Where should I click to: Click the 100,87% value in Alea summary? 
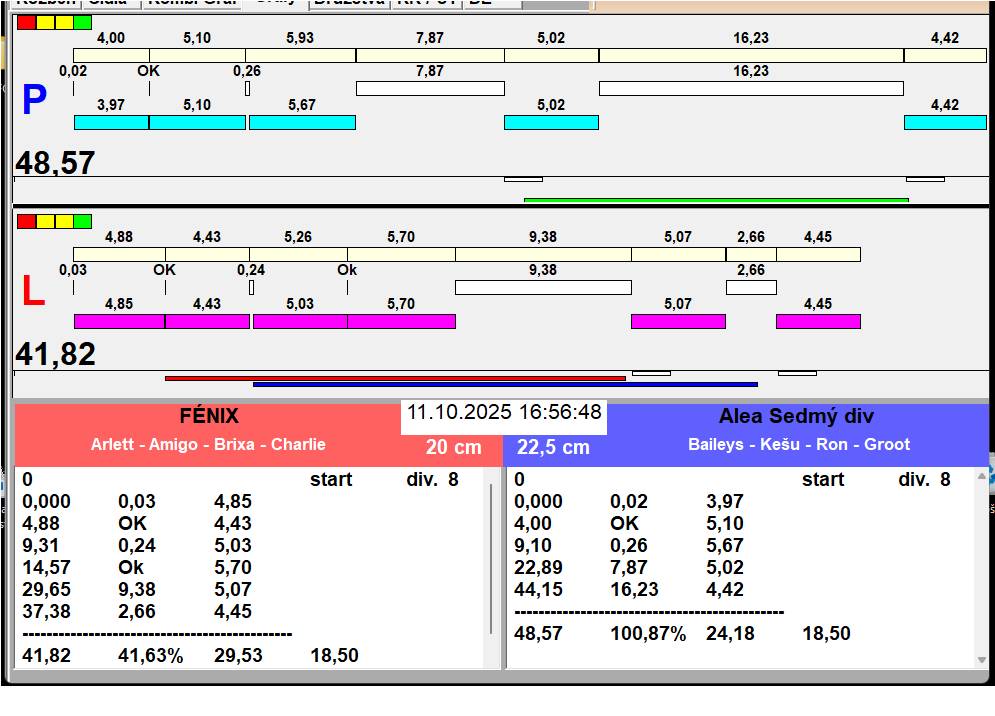649,633
